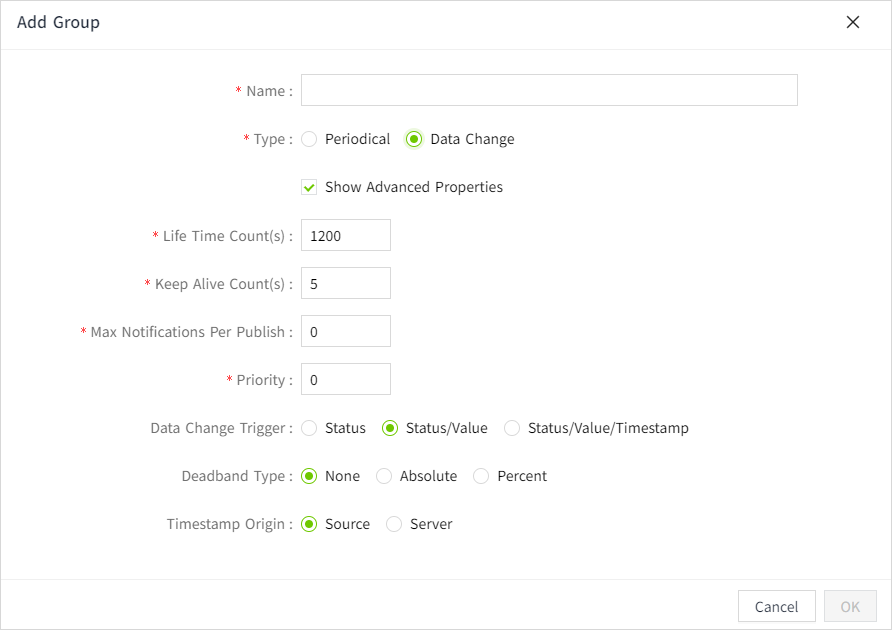Close the Add Group dialog with X
The width and height of the screenshot is (892, 630).
click(x=853, y=22)
